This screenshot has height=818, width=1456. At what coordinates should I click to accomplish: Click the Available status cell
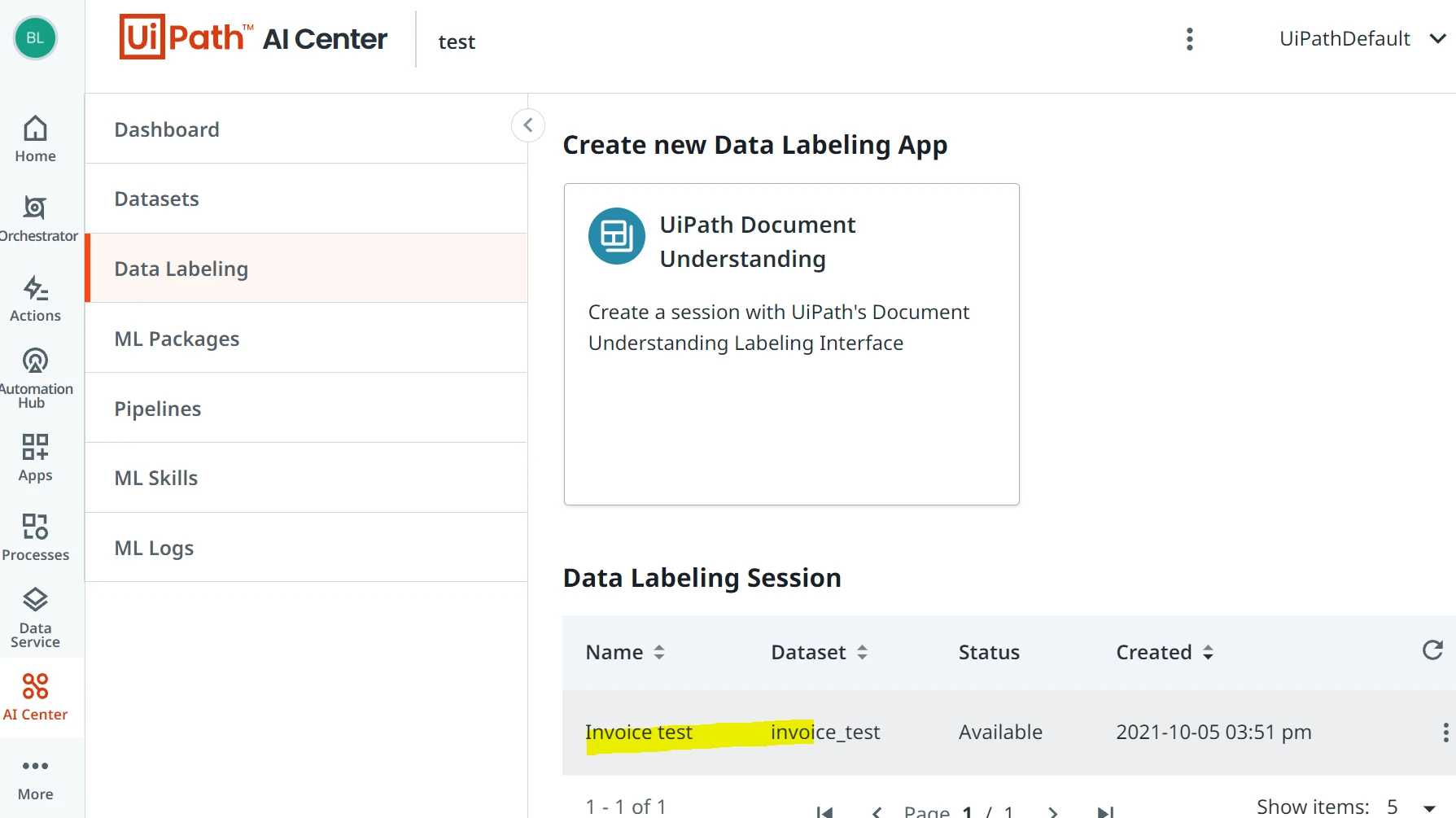coord(1000,733)
